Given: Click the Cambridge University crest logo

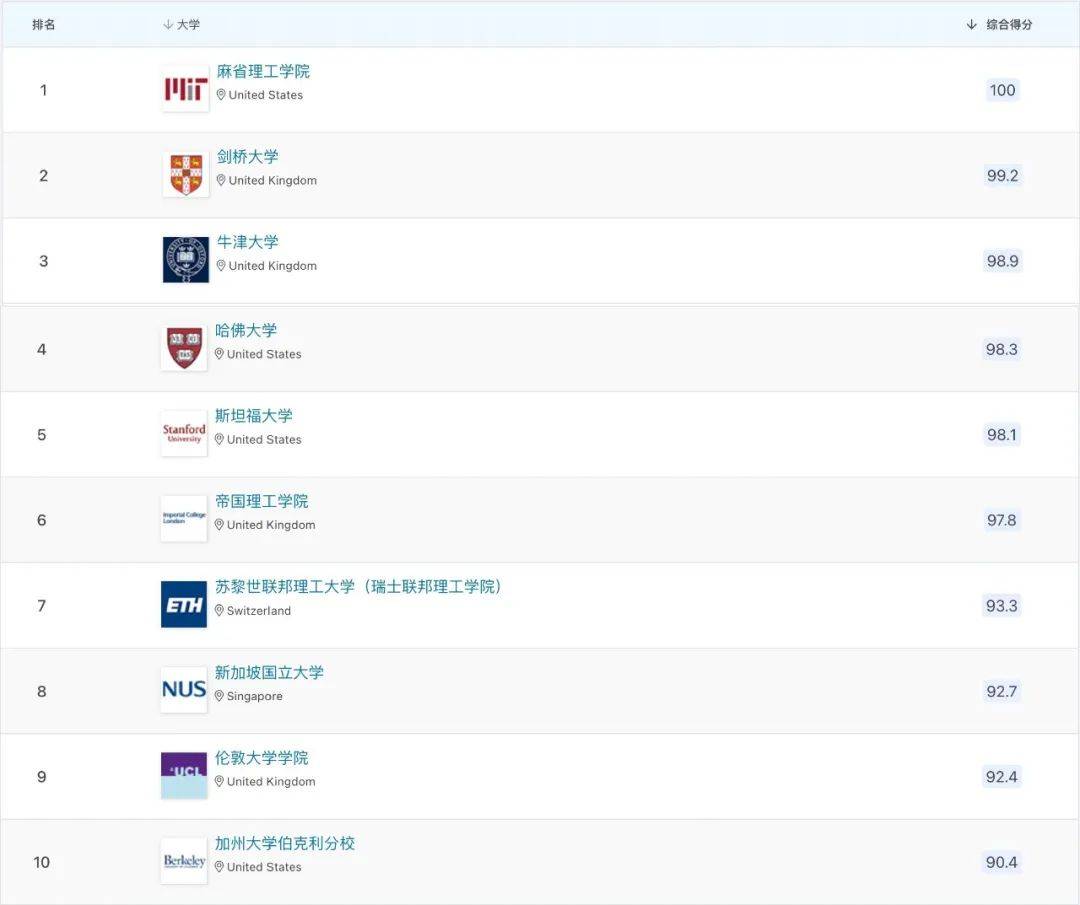Looking at the screenshot, I should tap(186, 175).
